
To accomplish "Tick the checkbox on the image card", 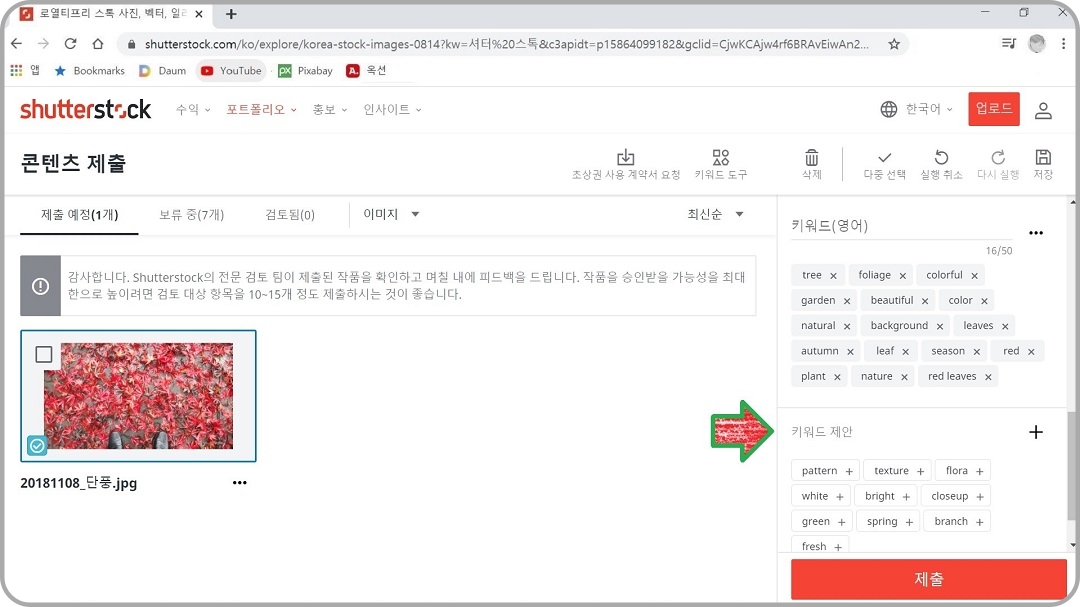I will coord(43,354).
